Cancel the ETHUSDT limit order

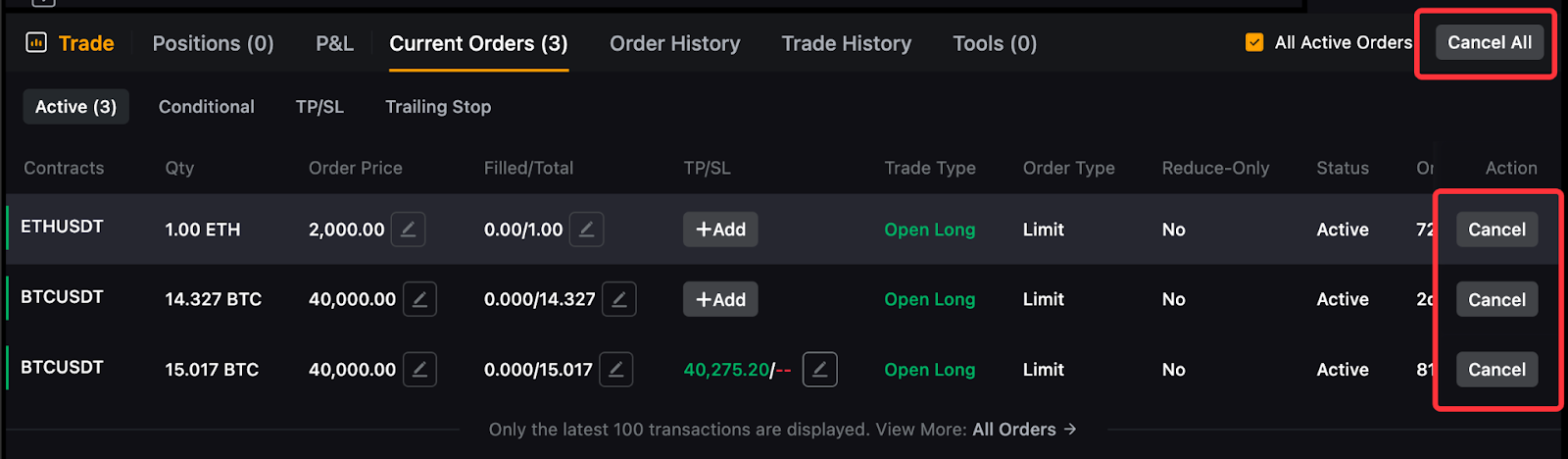1495,229
